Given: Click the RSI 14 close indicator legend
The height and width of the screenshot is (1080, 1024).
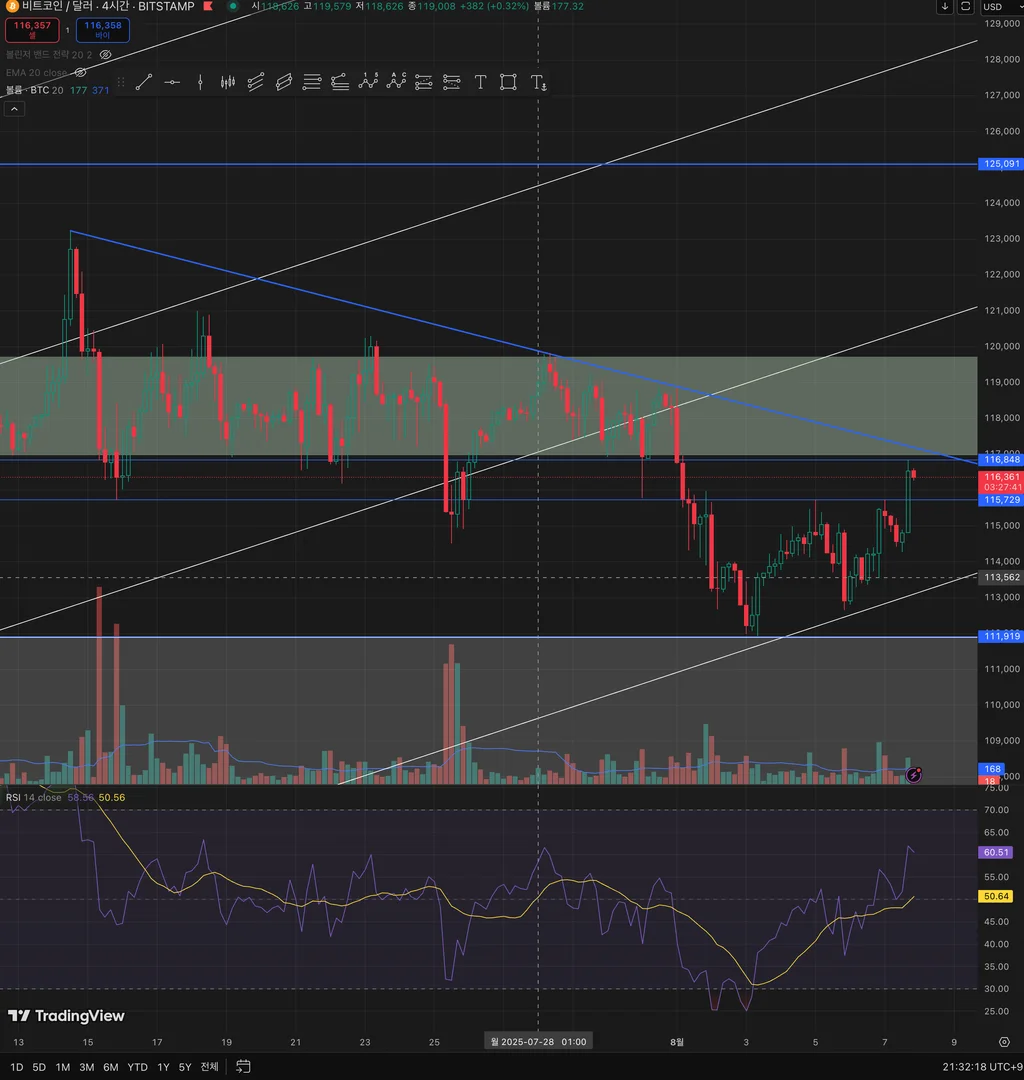Looking at the screenshot, I should [34, 798].
